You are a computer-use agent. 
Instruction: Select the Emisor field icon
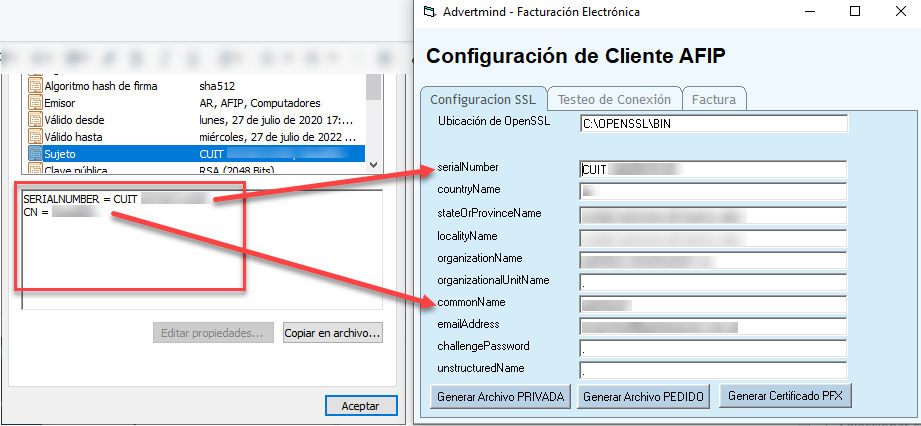coord(35,103)
